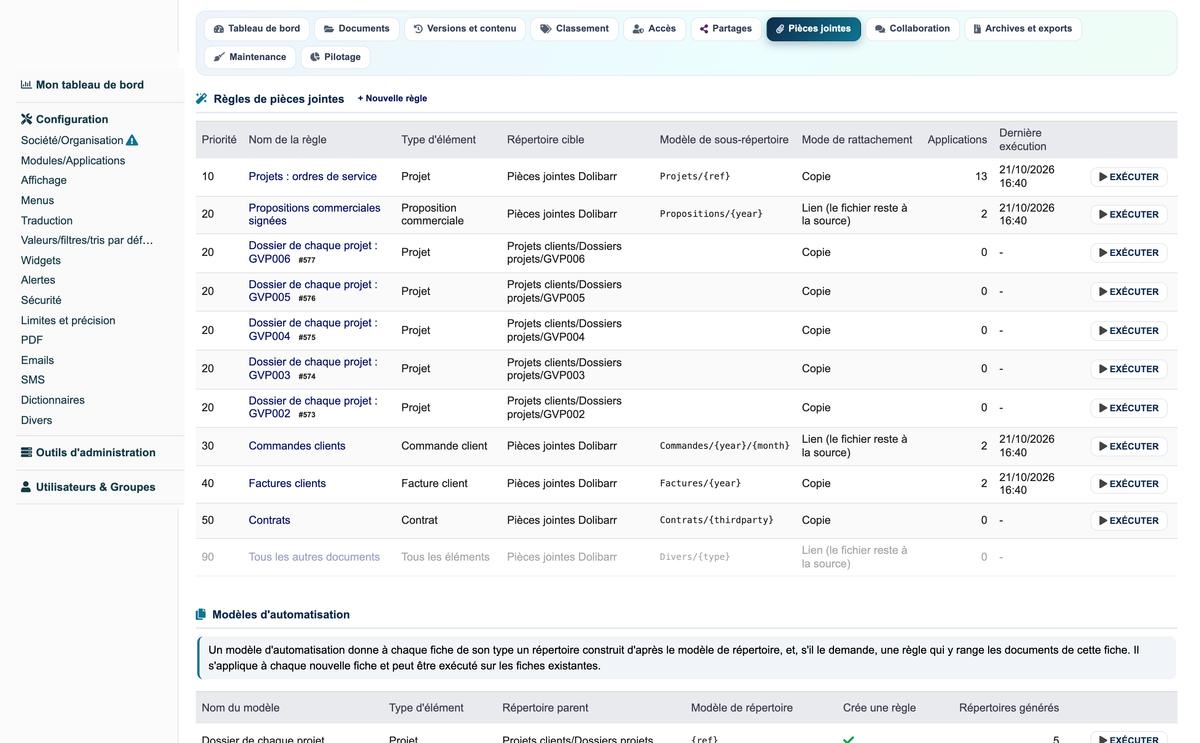Click the Configuration tools icon

point(26,119)
